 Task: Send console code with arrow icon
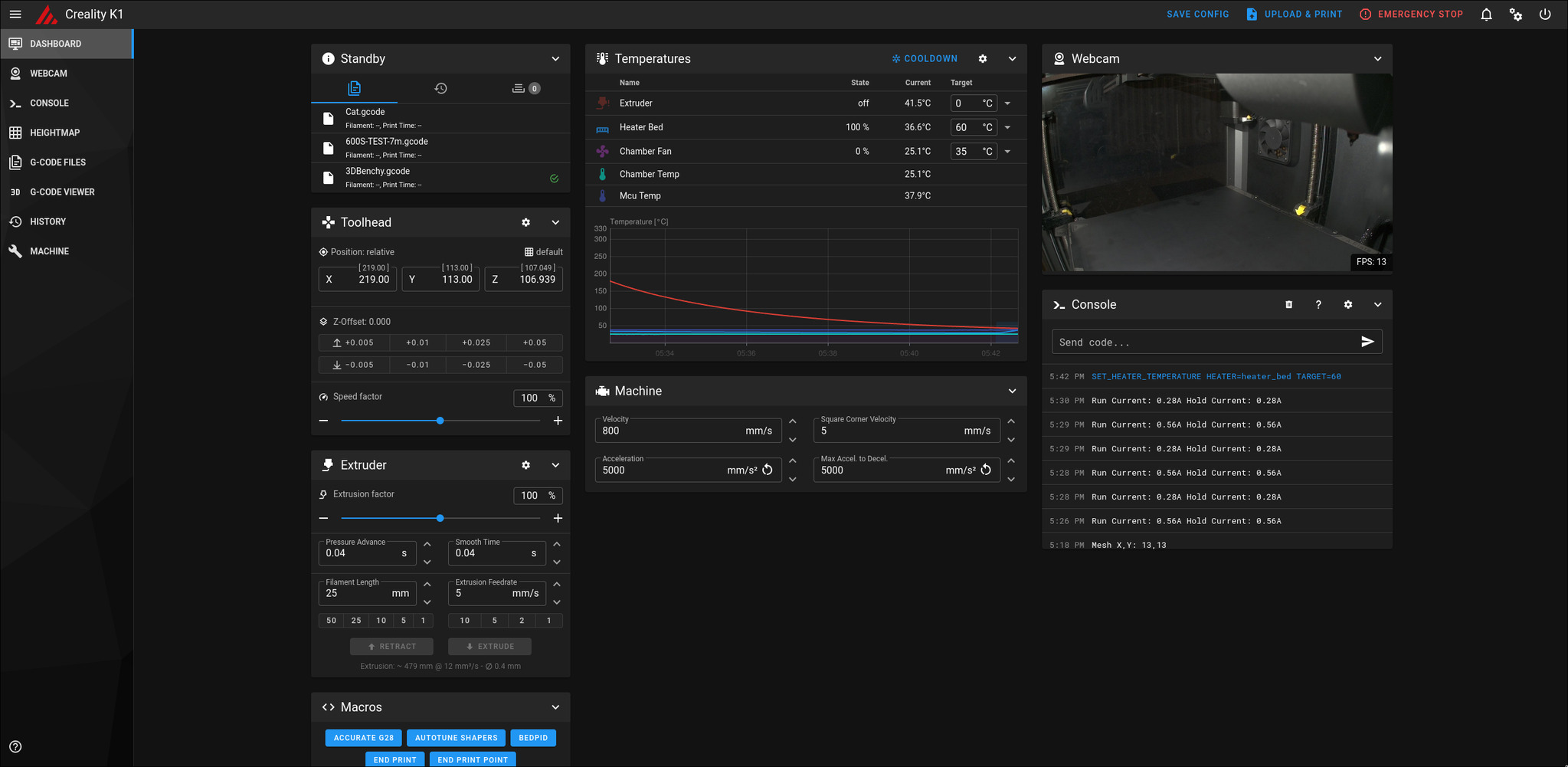click(1367, 342)
